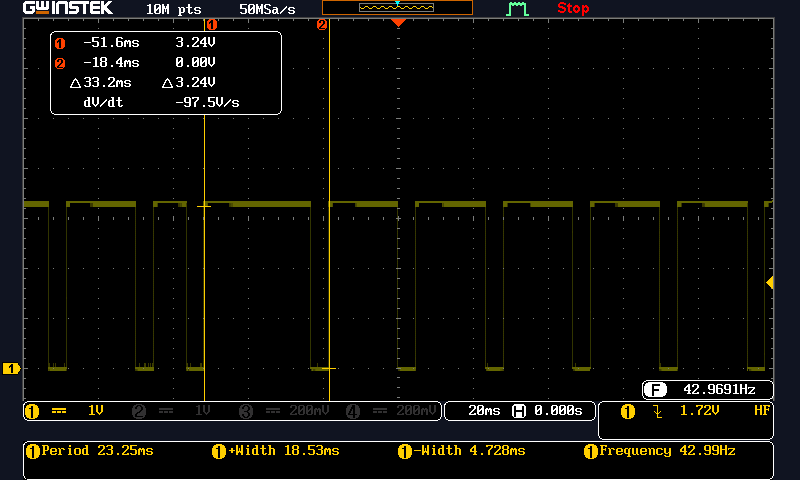The width and height of the screenshot is (800, 480).
Task: Click the yellow trigger level arrow
Action: 770,283
